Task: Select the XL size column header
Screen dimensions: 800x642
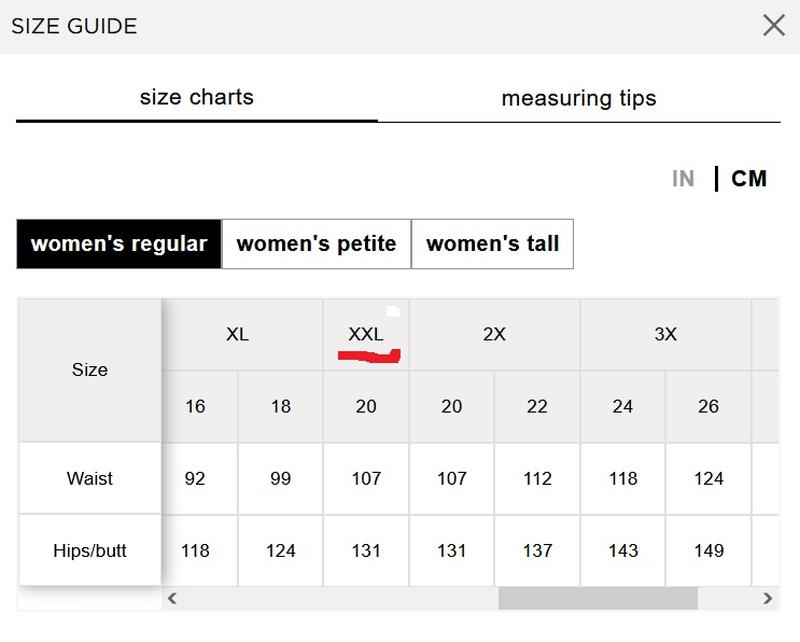Action: click(238, 335)
